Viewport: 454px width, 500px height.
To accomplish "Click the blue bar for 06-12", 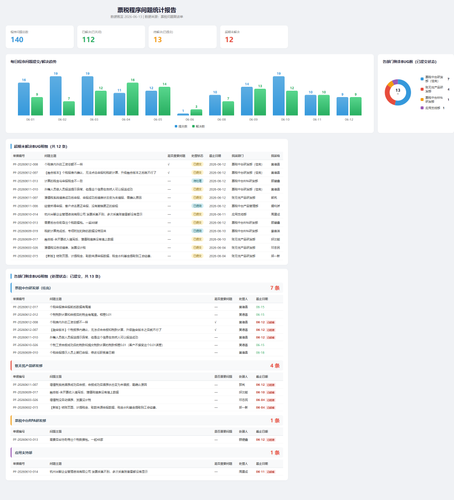I will pos(342,106).
